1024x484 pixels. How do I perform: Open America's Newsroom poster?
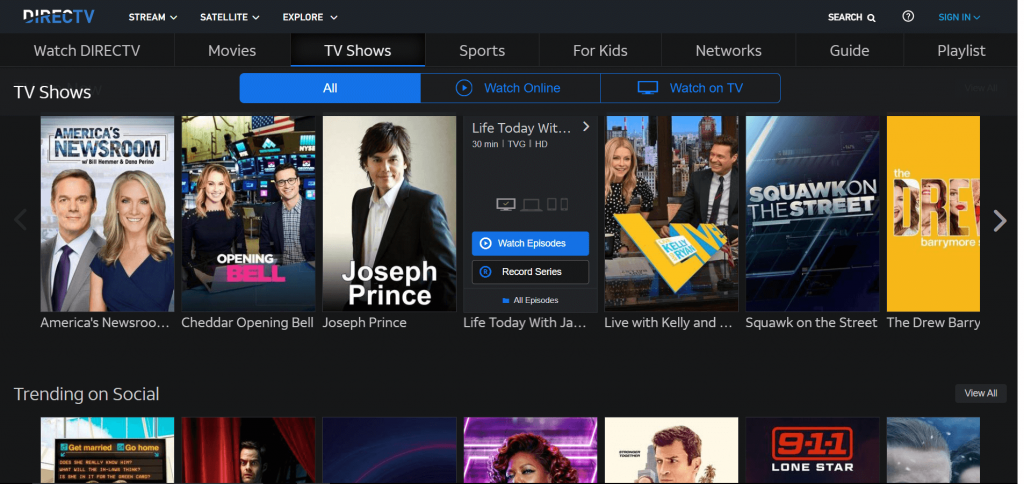(107, 214)
